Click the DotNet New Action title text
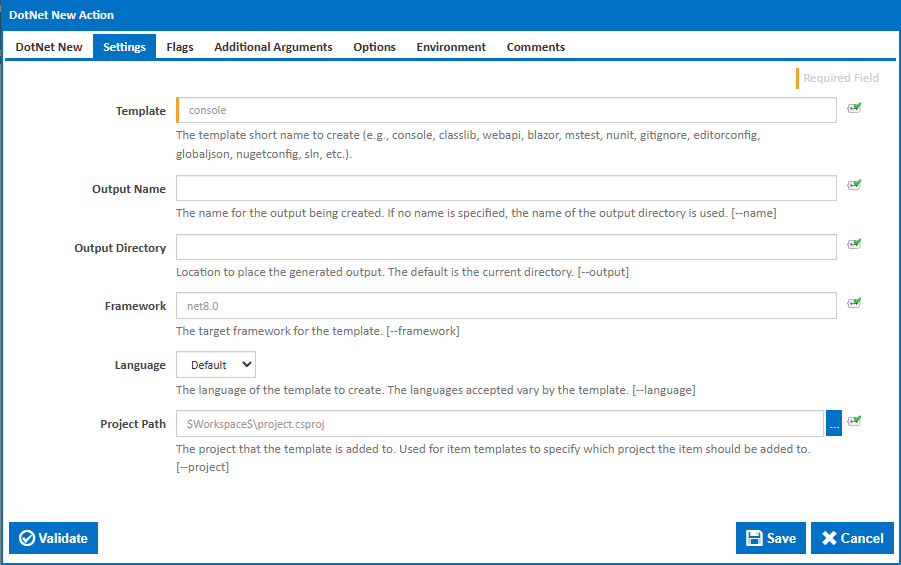The image size is (901, 565). tap(61, 15)
